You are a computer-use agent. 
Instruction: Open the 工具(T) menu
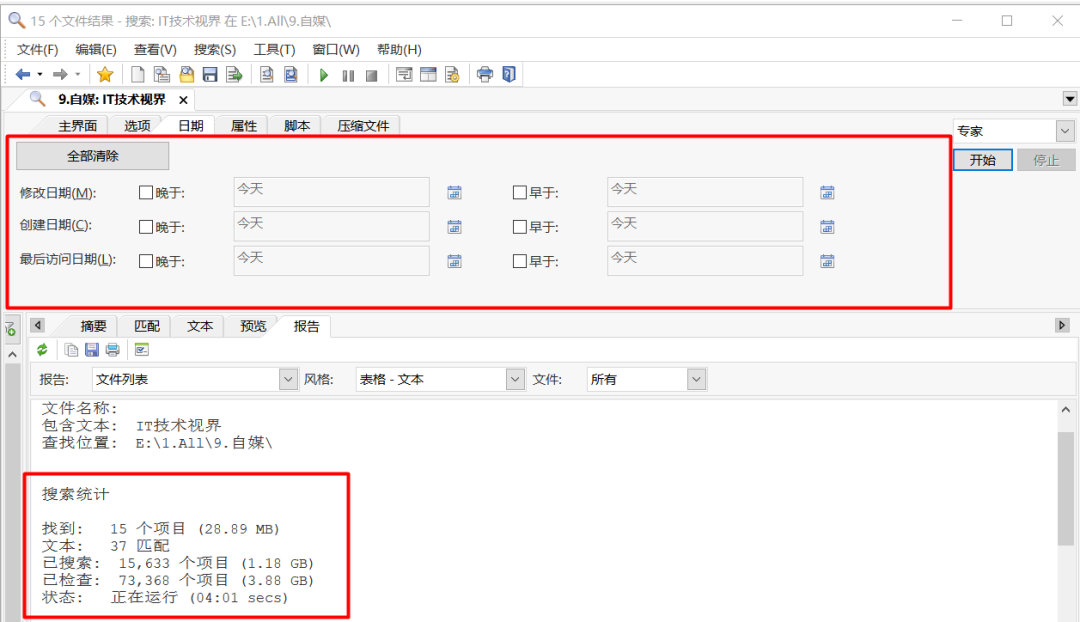pos(274,50)
